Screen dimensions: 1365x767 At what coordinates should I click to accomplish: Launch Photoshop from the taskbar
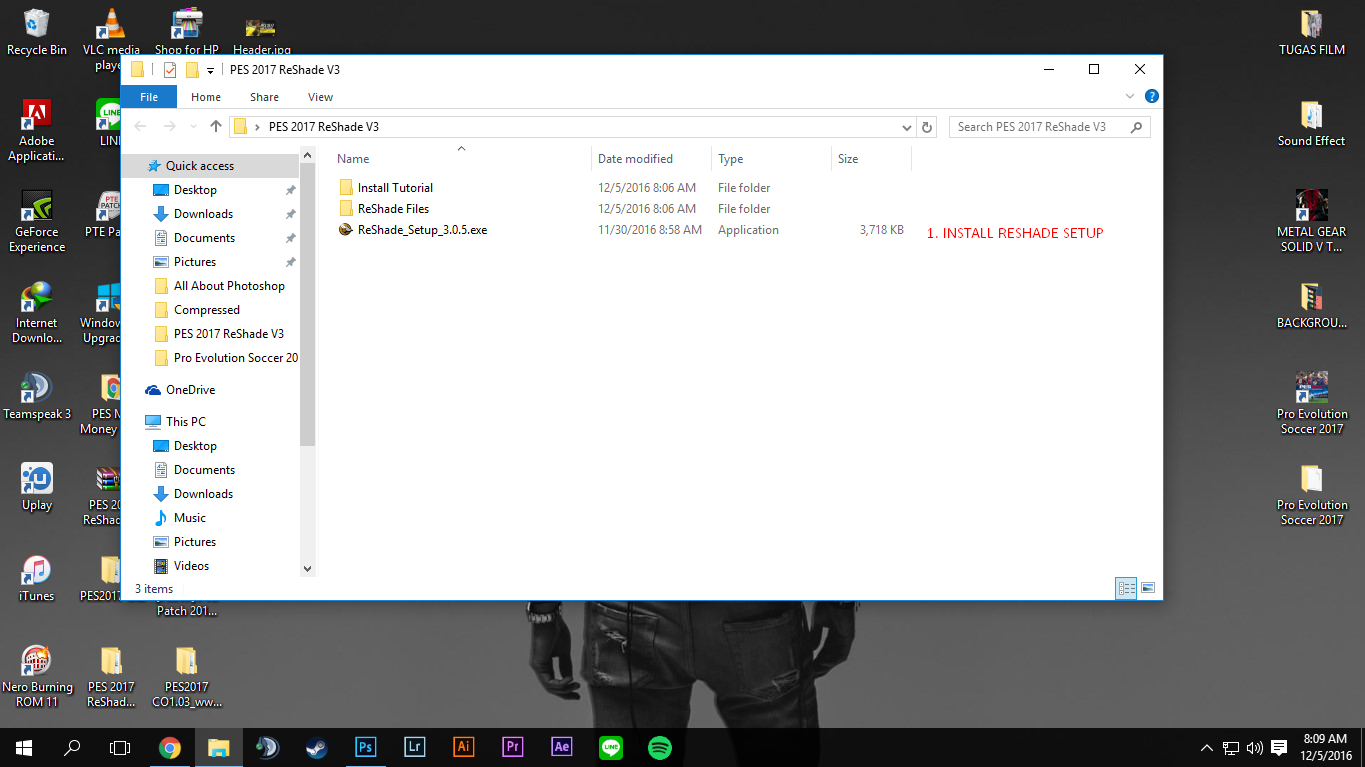365,747
